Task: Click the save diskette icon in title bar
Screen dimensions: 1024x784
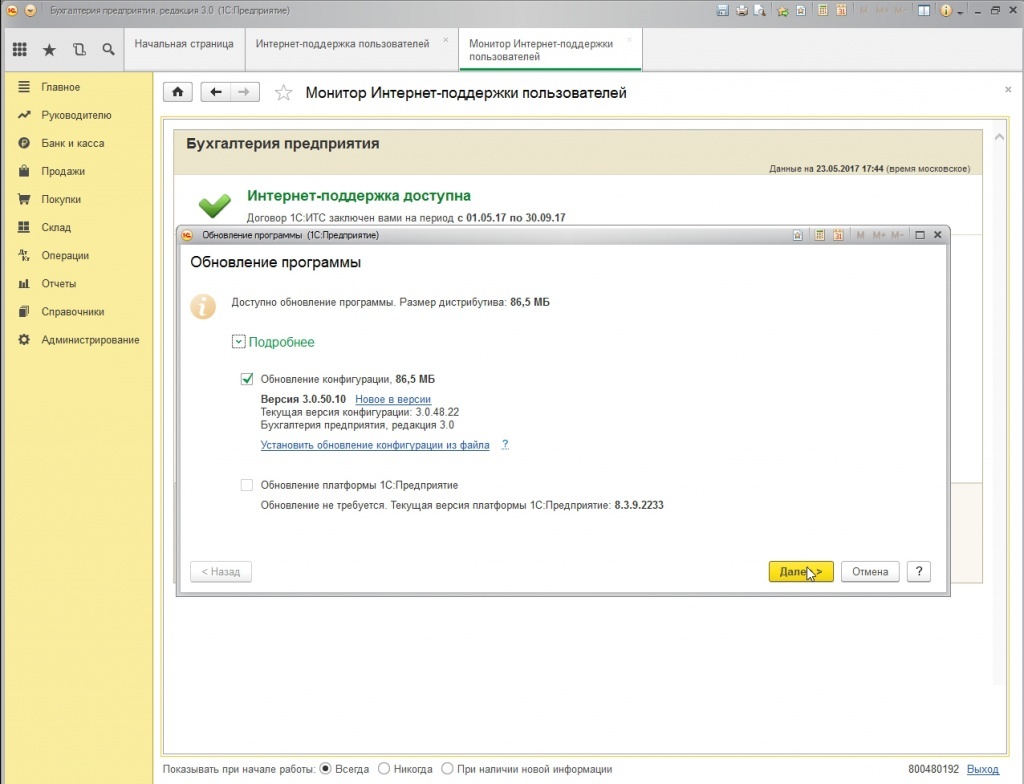Action: pyautogui.click(x=722, y=10)
